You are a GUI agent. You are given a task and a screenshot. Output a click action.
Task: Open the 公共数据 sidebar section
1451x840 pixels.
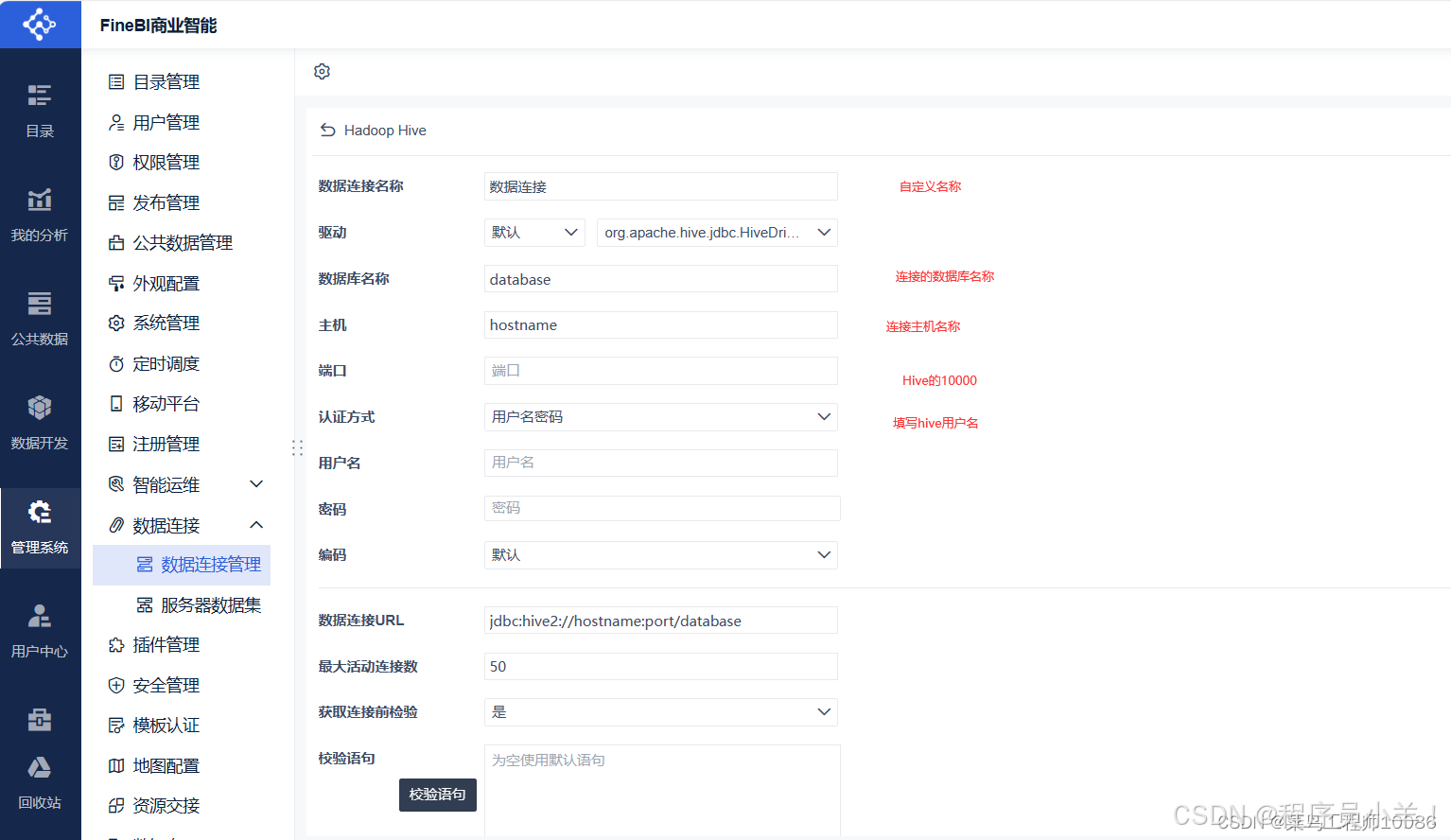40,319
